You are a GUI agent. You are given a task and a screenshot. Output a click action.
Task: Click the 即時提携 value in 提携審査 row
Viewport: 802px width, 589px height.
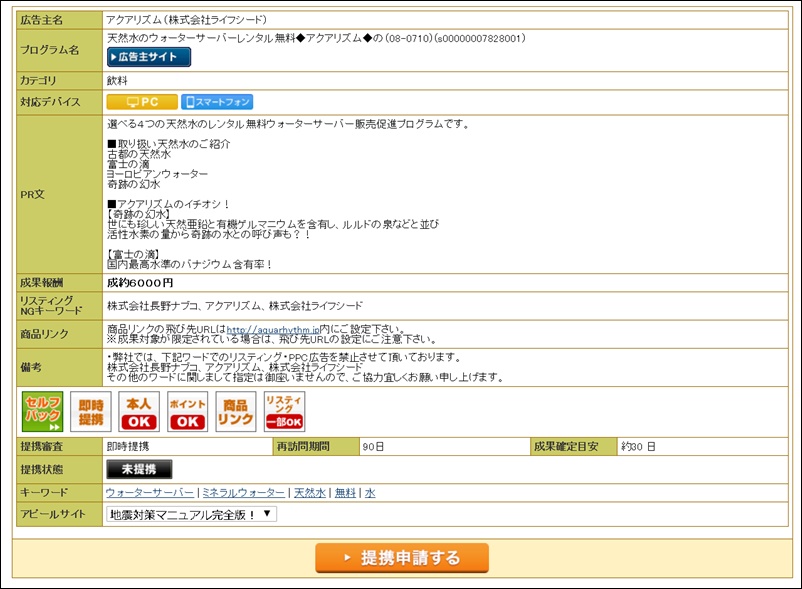click(x=128, y=446)
